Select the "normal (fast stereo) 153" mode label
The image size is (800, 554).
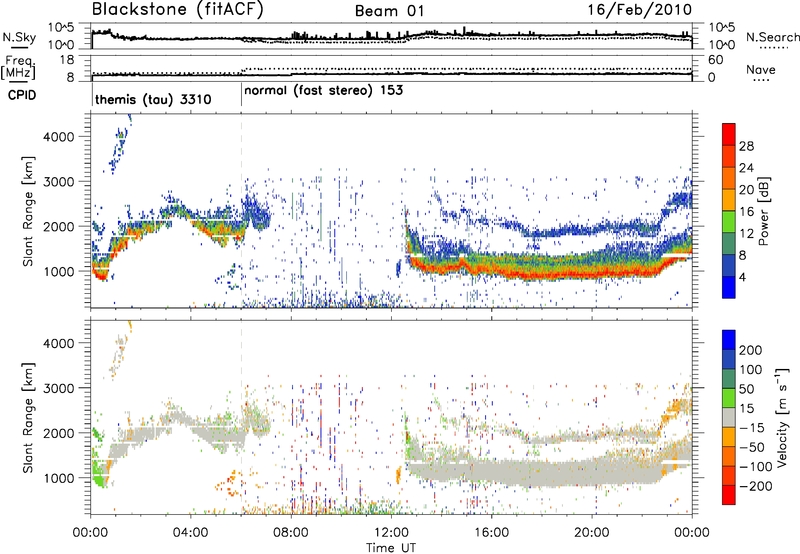323,91
